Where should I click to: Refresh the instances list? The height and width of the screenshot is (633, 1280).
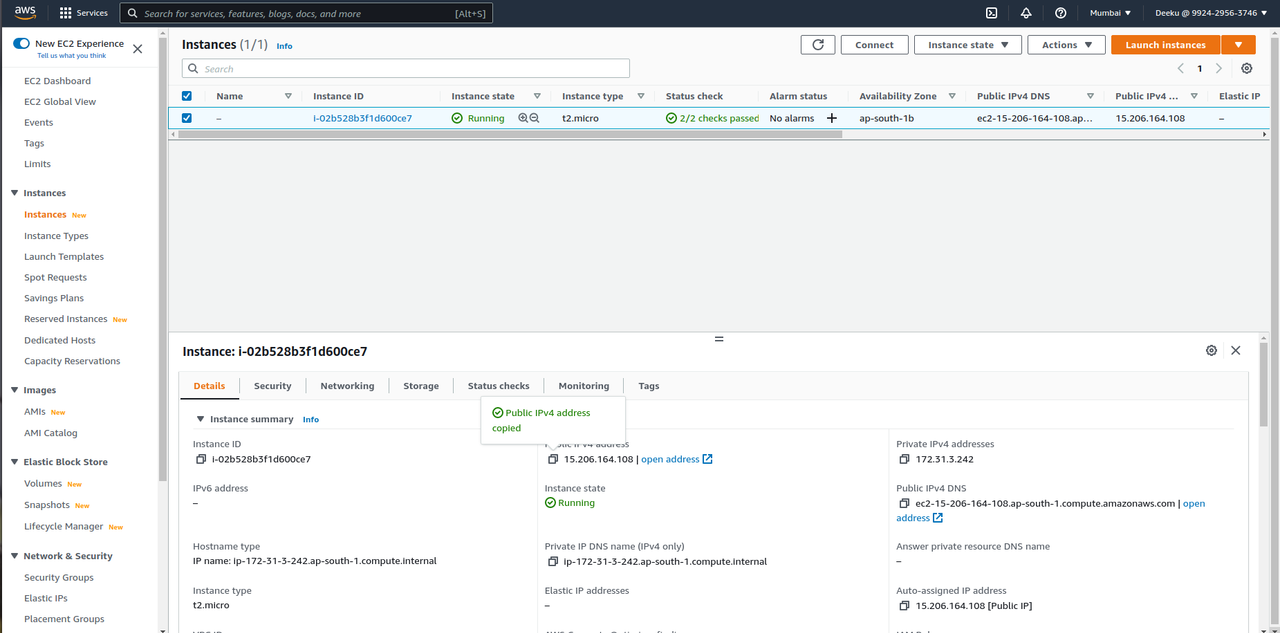coord(818,45)
